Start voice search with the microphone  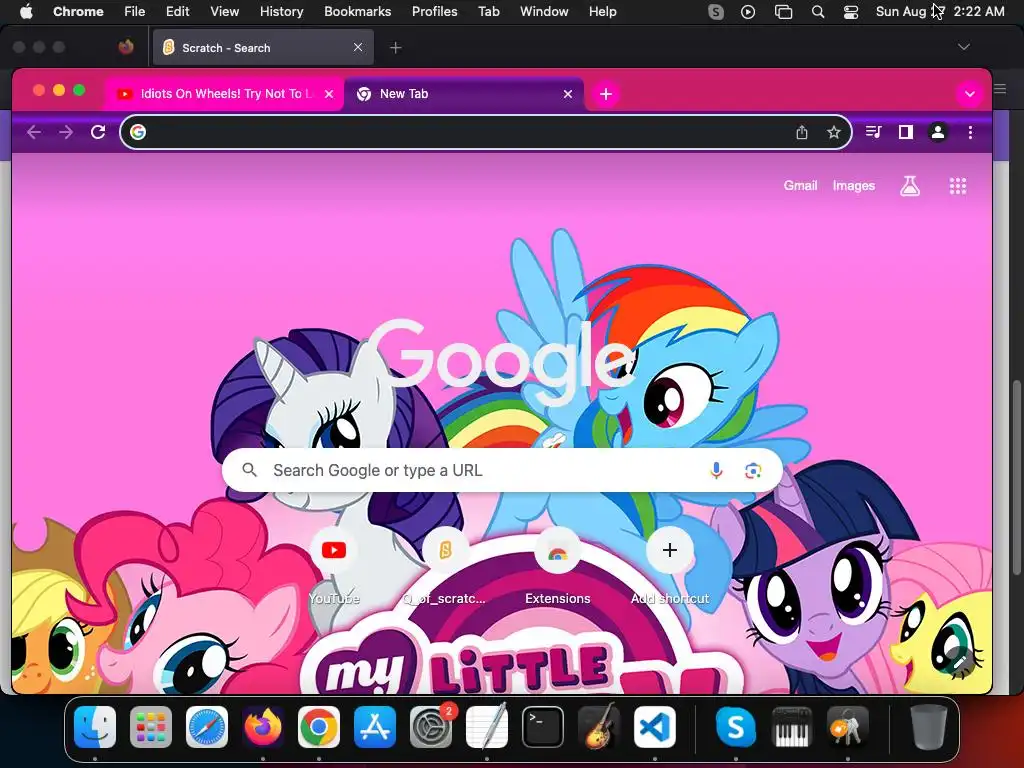pos(716,470)
